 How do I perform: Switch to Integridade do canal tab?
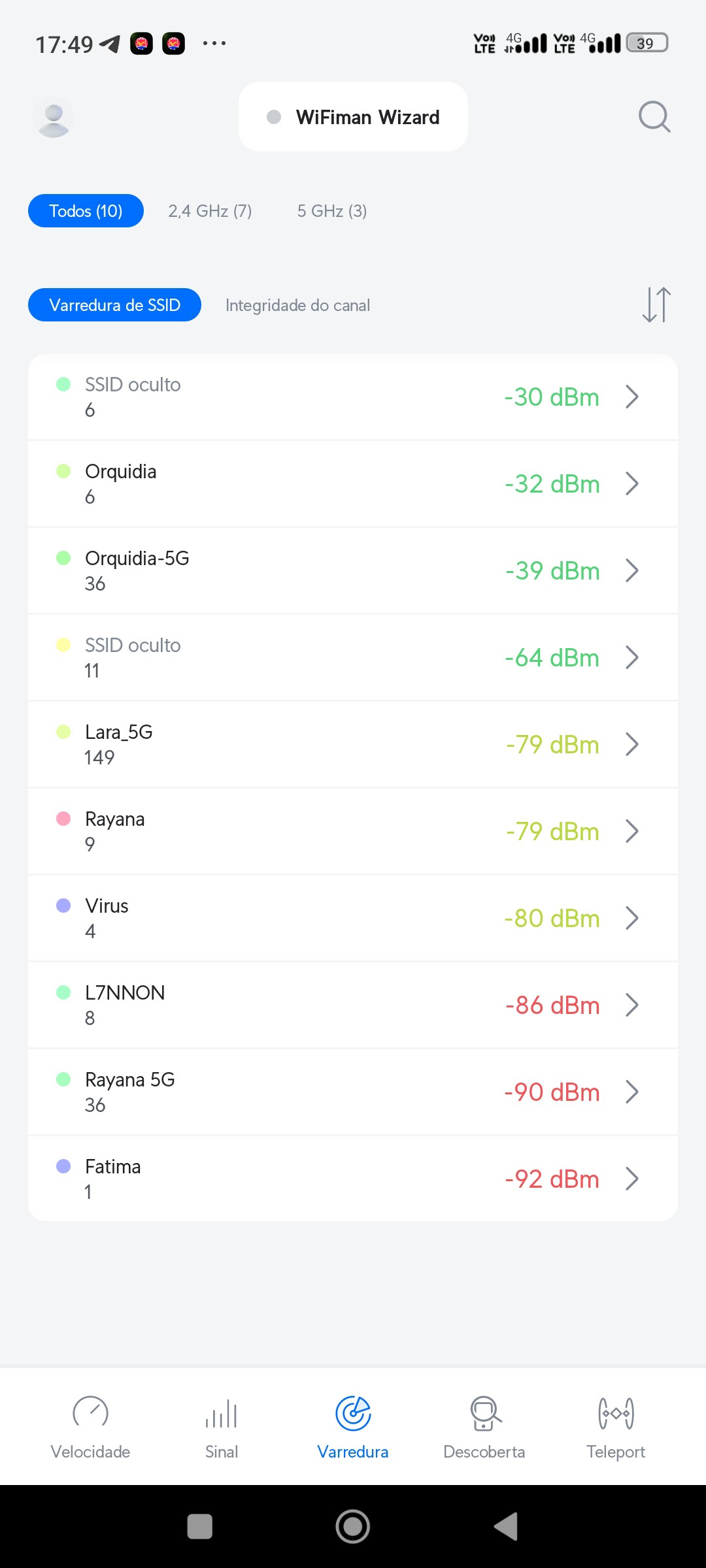(297, 305)
